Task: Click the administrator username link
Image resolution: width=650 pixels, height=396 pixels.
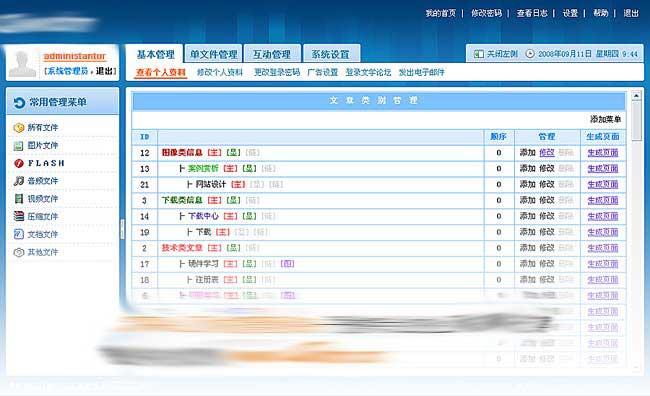Action: click(x=75, y=56)
